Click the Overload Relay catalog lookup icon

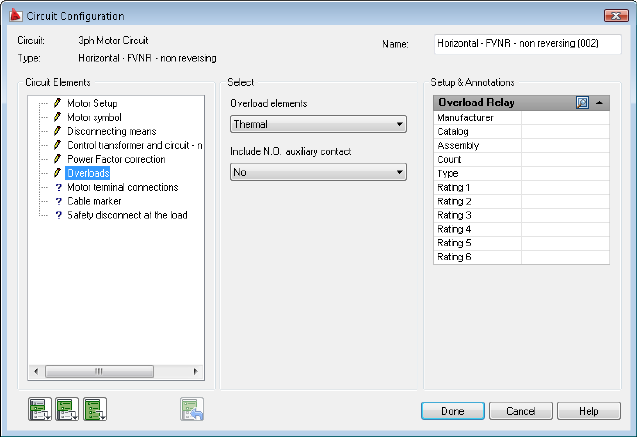[582, 102]
